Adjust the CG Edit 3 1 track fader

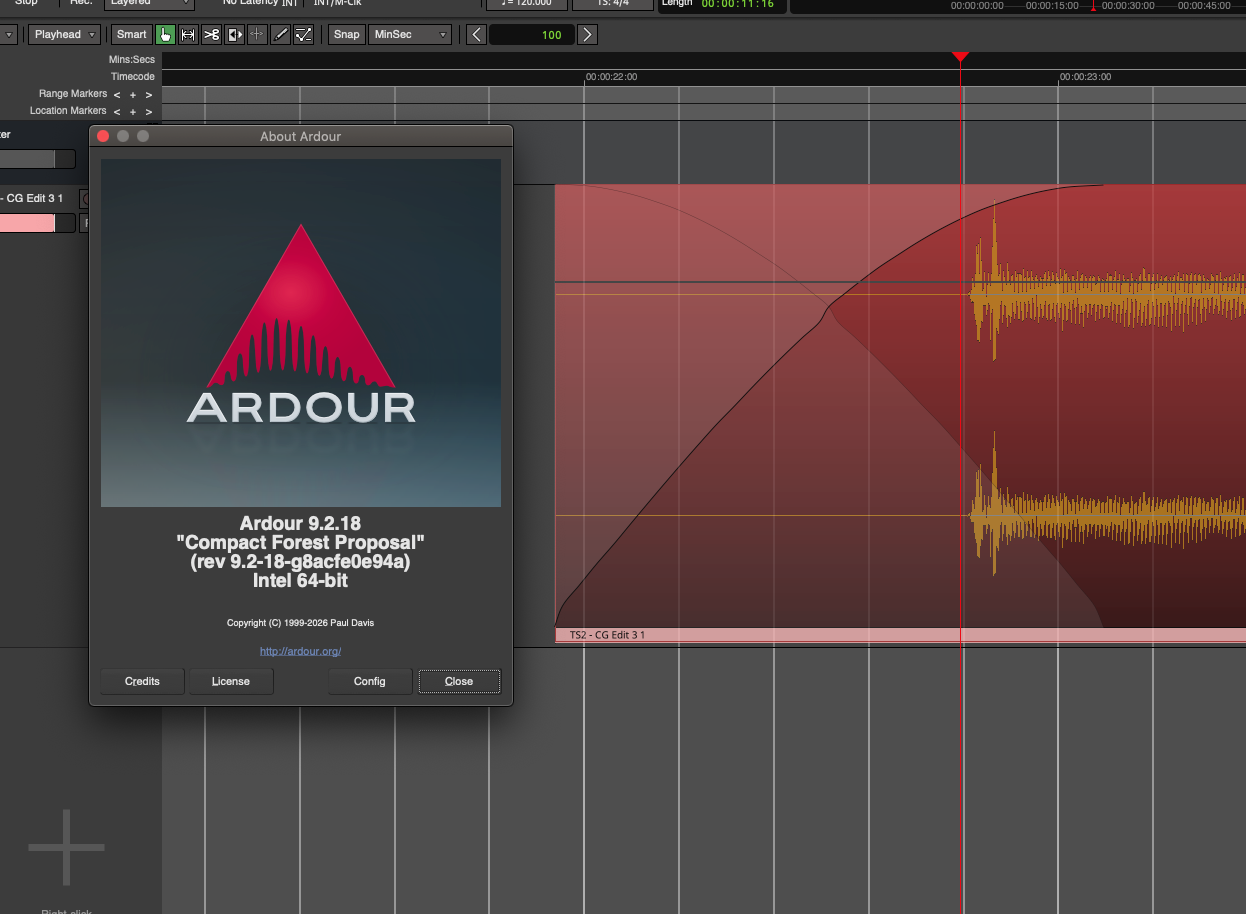pyautogui.click(x=30, y=223)
